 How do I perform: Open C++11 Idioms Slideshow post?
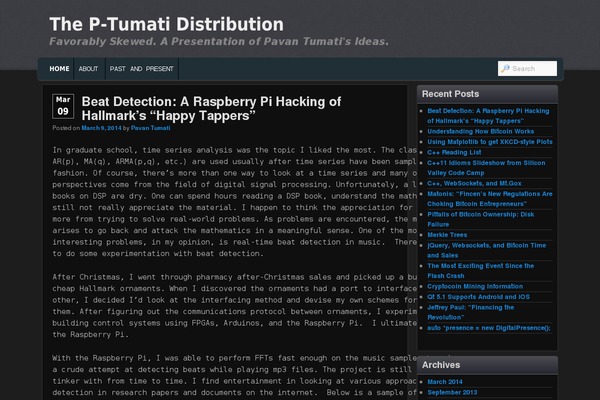point(486,168)
